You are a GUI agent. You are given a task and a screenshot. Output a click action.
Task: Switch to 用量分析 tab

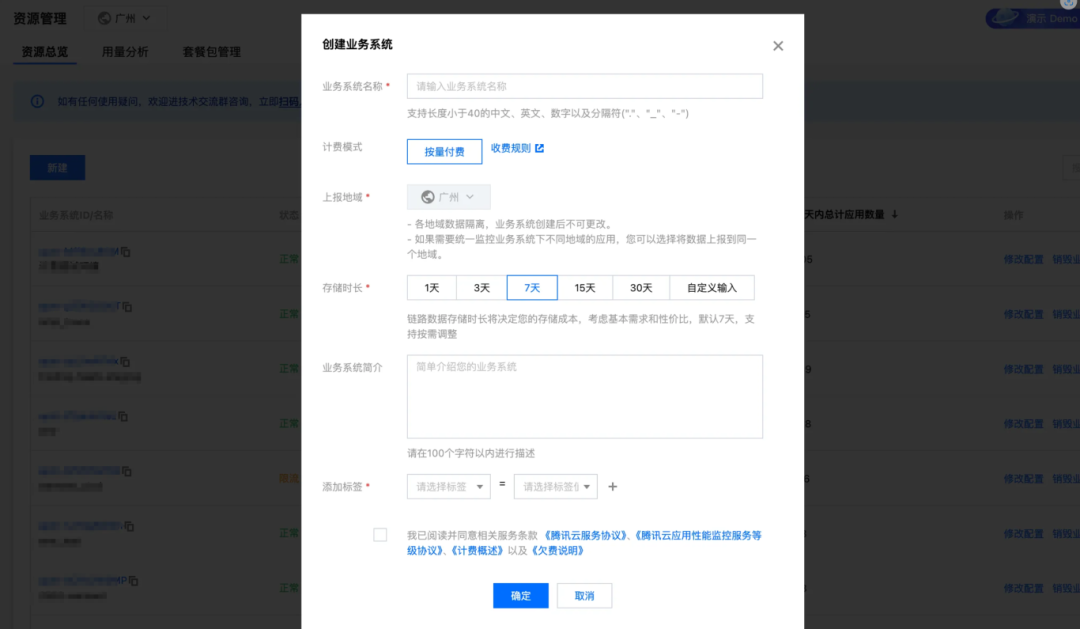pyautogui.click(x=125, y=52)
